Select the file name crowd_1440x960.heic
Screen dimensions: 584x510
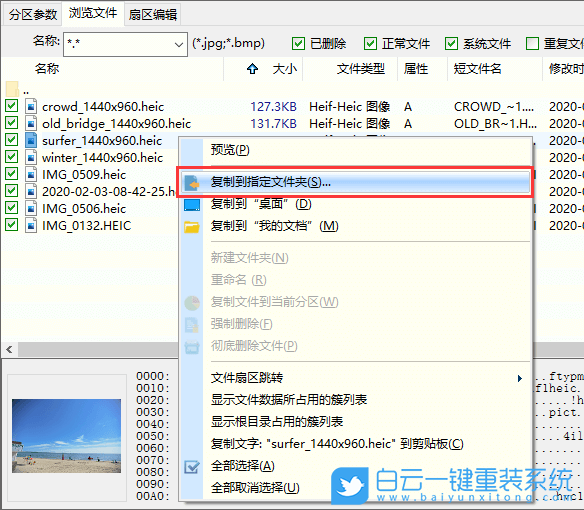coord(103,107)
